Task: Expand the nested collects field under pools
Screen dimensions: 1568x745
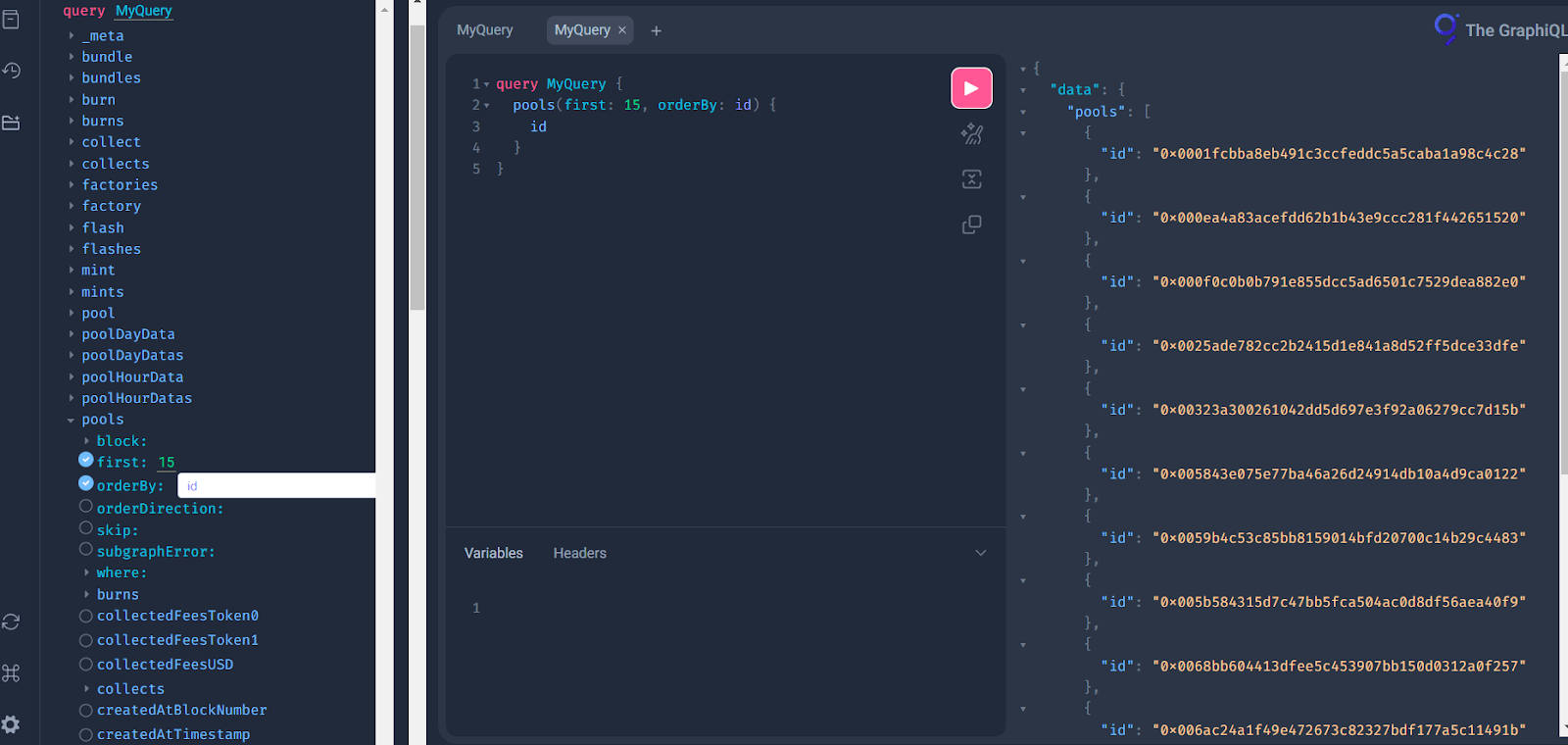Action: click(x=86, y=689)
